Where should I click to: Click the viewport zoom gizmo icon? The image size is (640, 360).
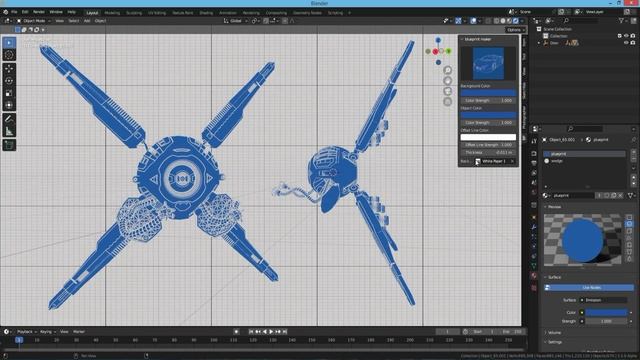pyautogui.click(x=448, y=70)
